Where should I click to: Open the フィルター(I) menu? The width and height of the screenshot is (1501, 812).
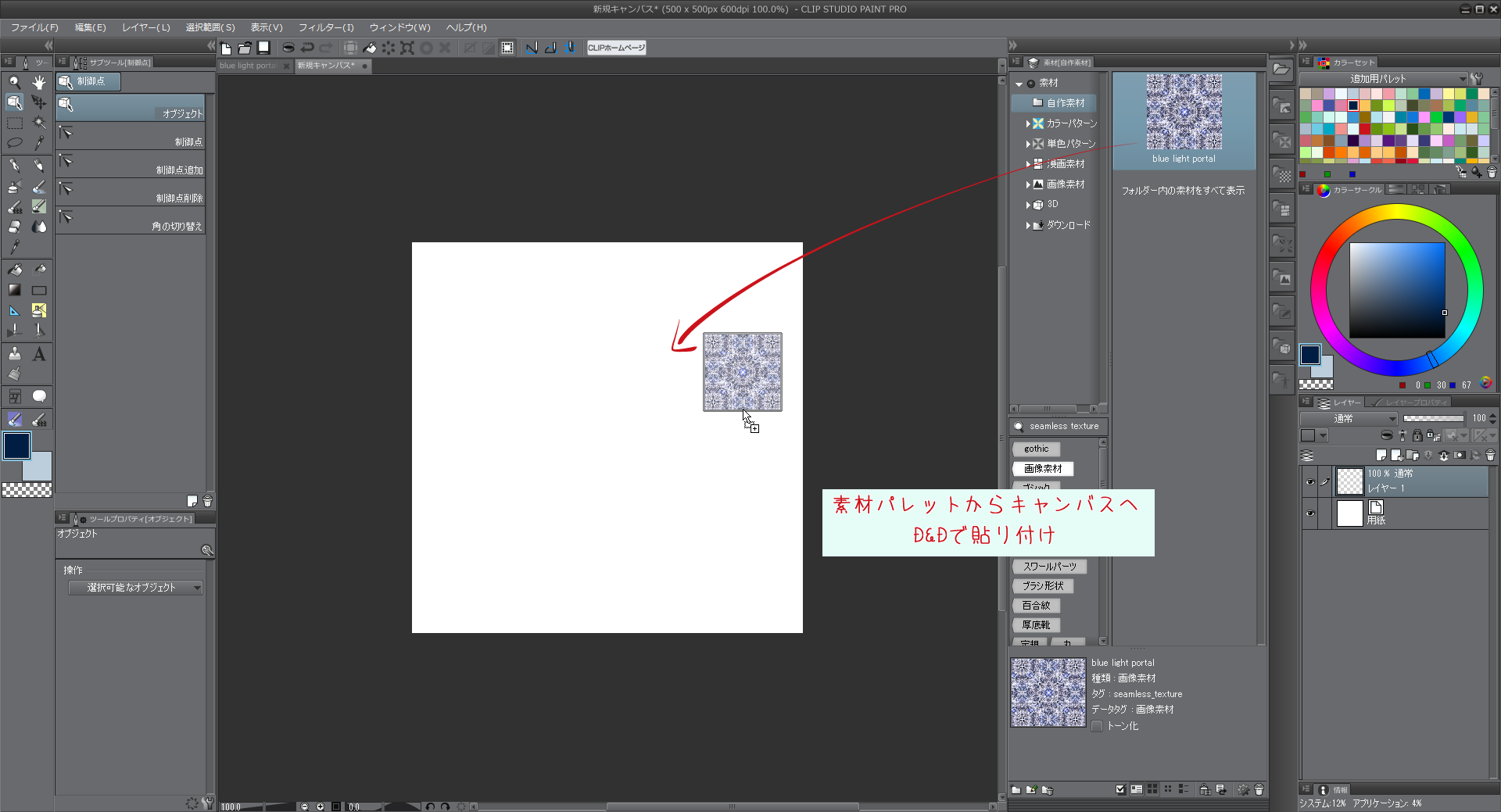pos(325,27)
